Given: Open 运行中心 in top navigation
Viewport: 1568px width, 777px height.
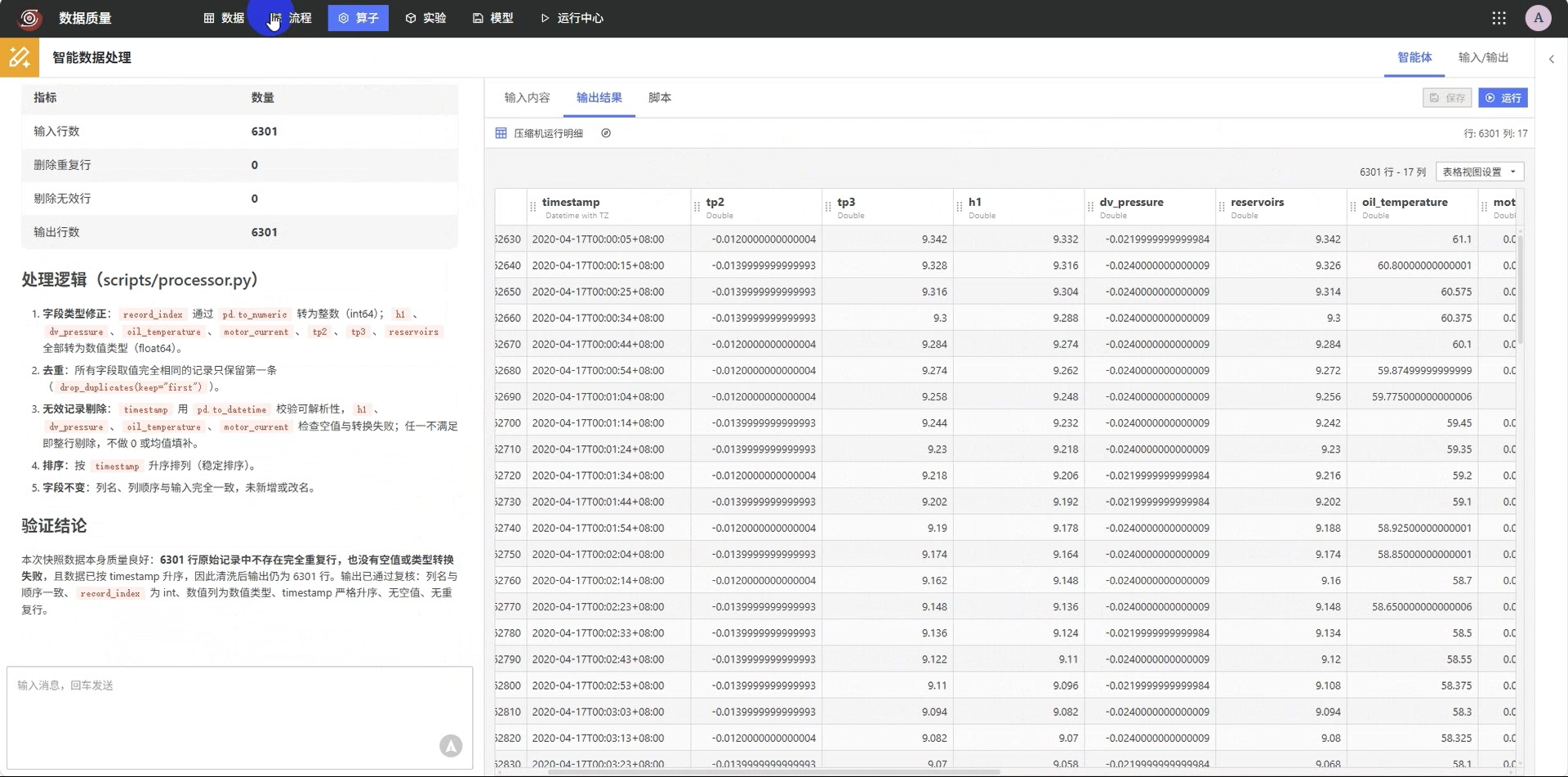Looking at the screenshot, I should point(572,18).
